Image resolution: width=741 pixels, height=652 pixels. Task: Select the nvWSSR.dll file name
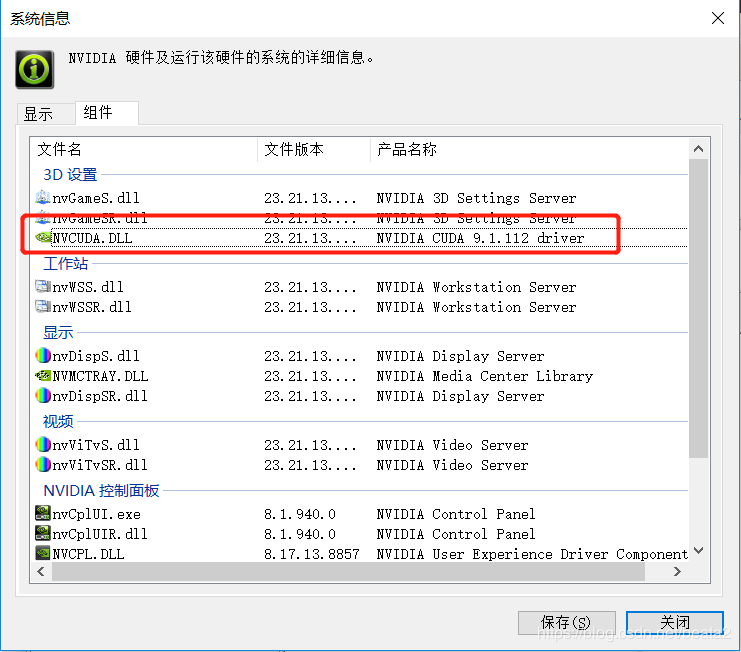click(x=92, y=307)
